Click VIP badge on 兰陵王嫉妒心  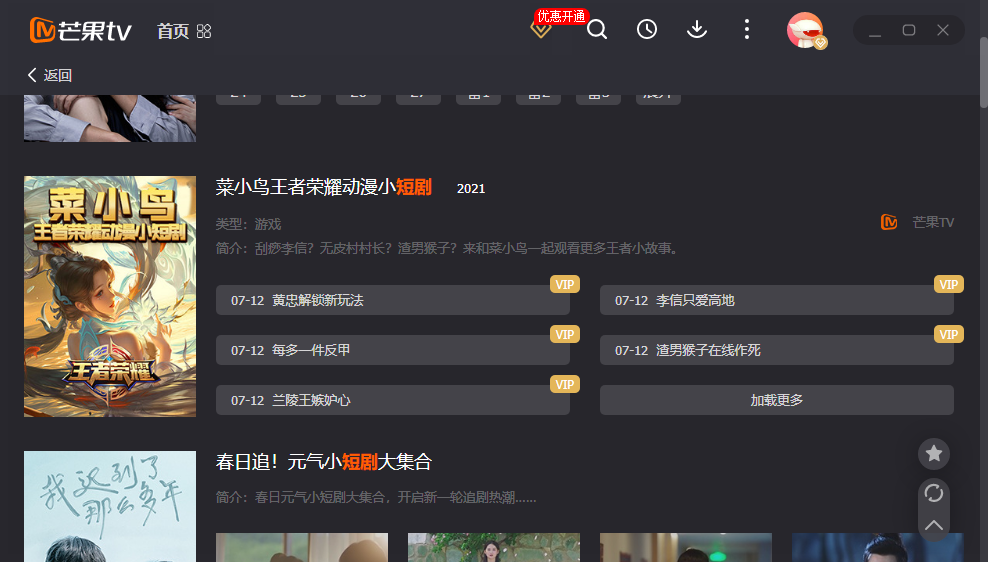click(x=565, y=384)
